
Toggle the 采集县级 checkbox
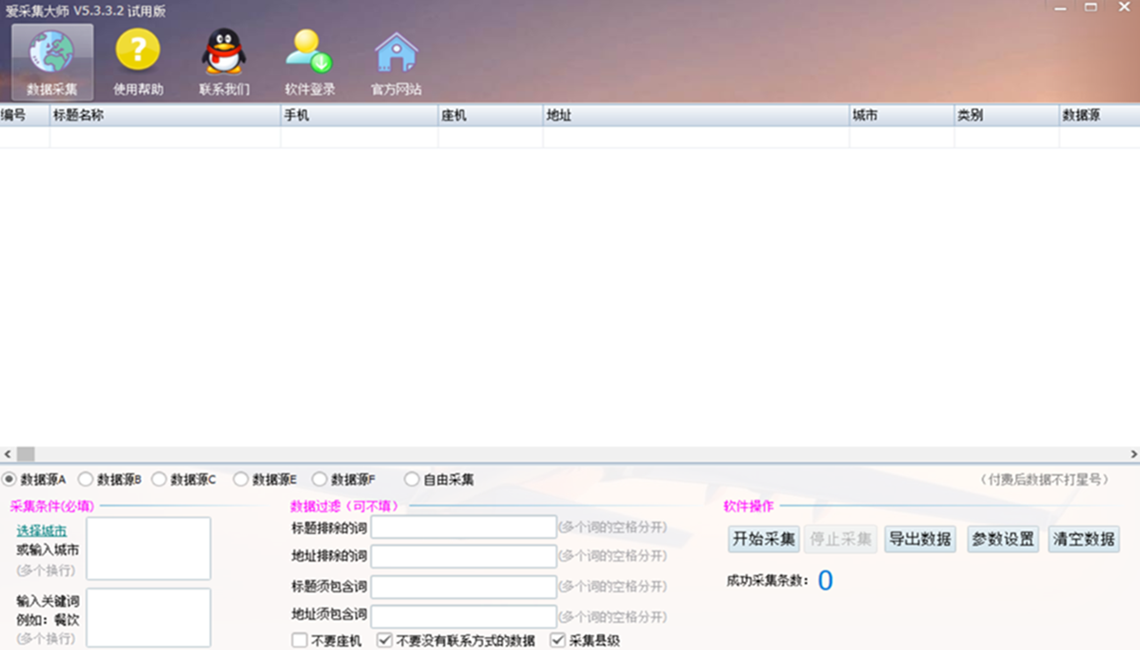558,640
